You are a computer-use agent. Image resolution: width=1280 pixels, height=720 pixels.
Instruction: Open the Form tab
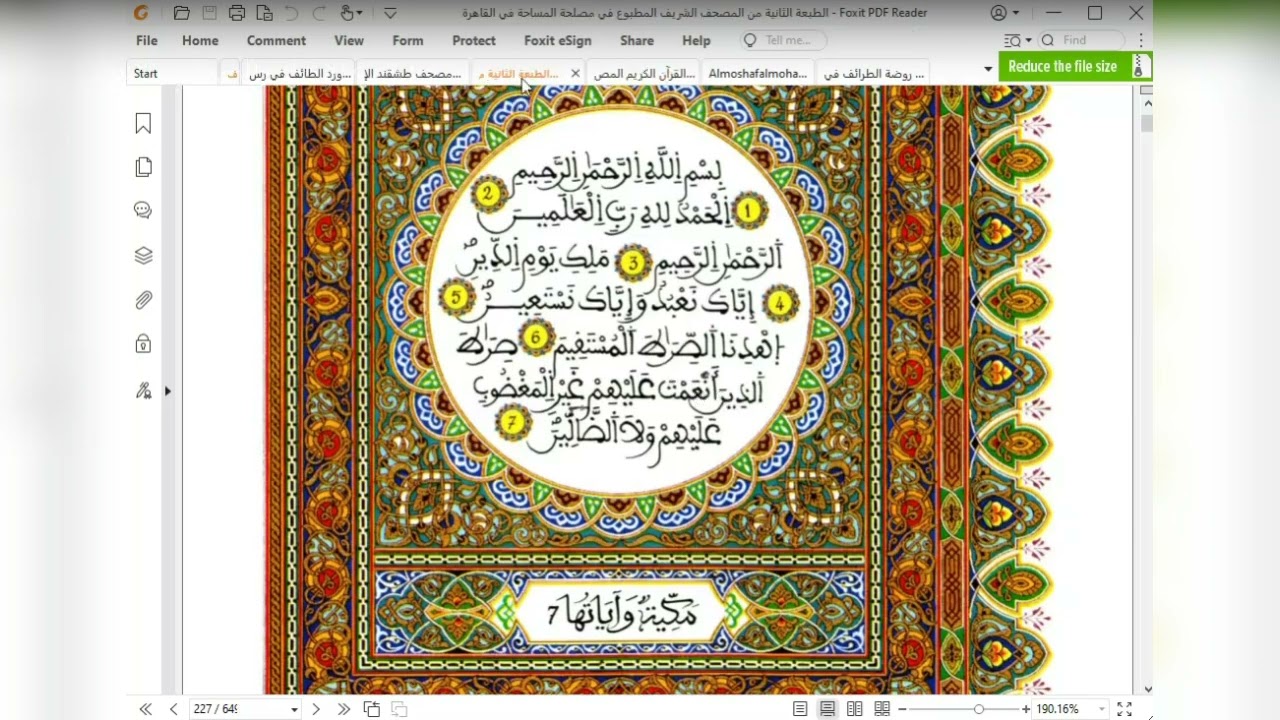pos(408,41)
